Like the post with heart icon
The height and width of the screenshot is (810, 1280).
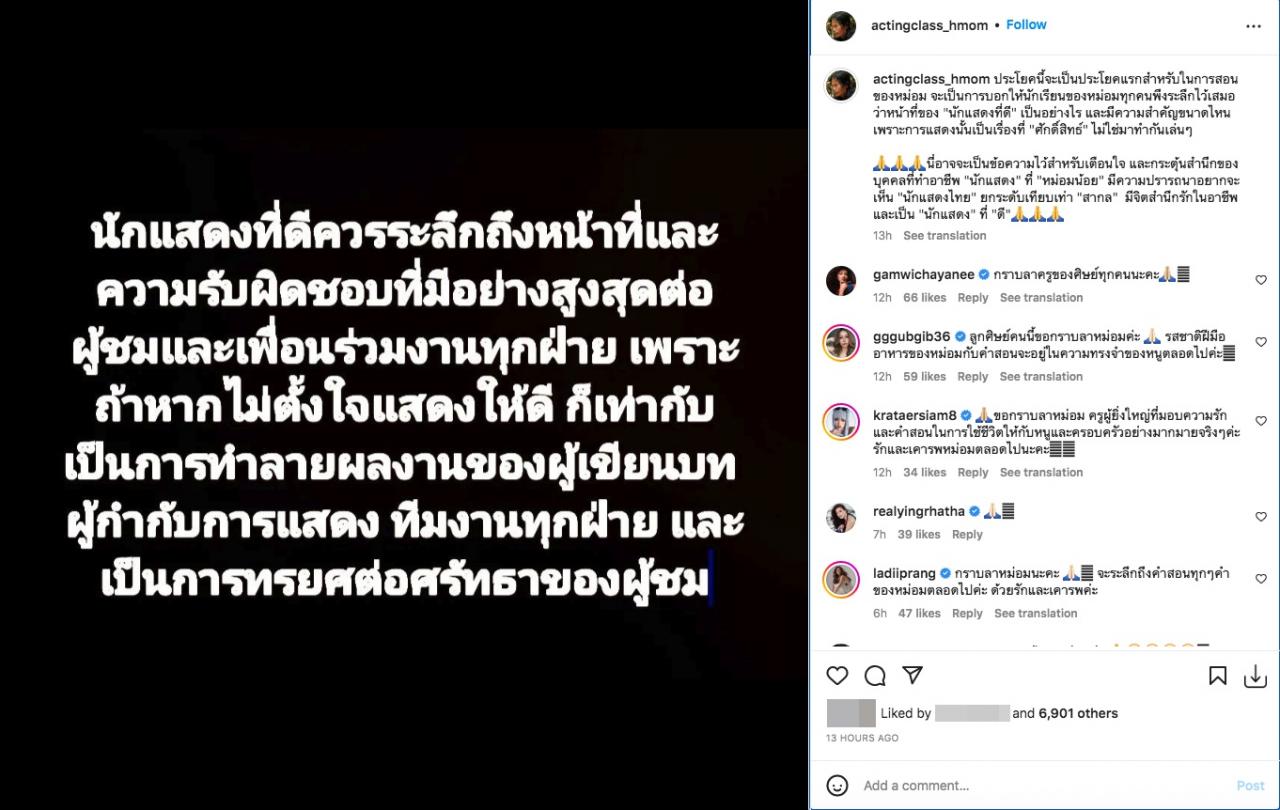837,676
